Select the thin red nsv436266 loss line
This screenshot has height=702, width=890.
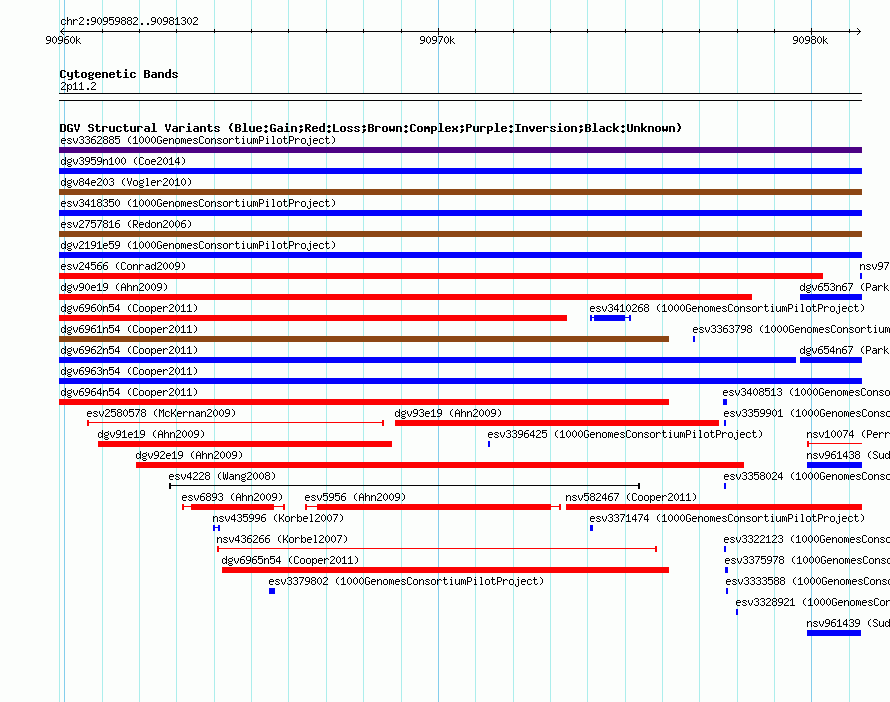coord(437,549)
